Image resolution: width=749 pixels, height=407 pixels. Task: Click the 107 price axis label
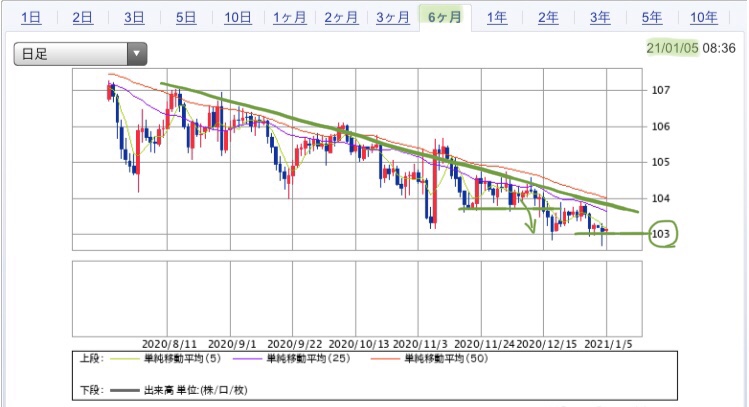661,90
